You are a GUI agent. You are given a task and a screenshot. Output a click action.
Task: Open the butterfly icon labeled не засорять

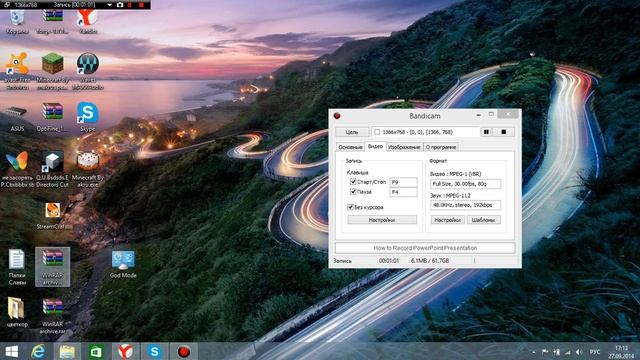[x=17, y=169]
